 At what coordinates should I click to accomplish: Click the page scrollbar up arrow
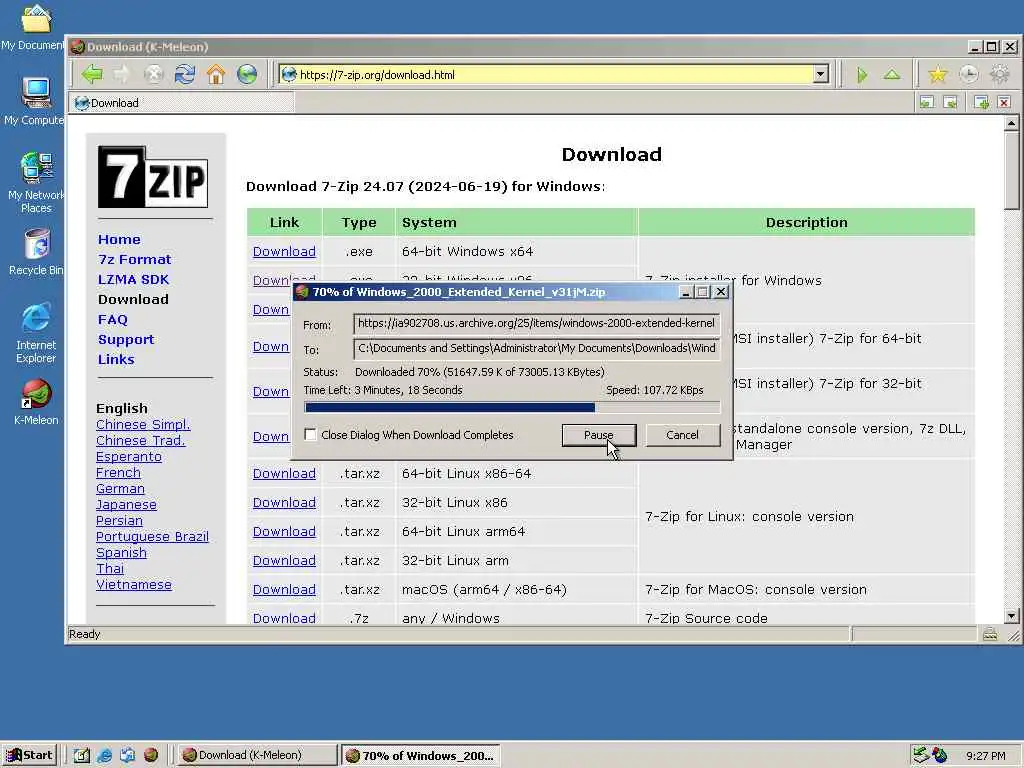coord(1012,123)
